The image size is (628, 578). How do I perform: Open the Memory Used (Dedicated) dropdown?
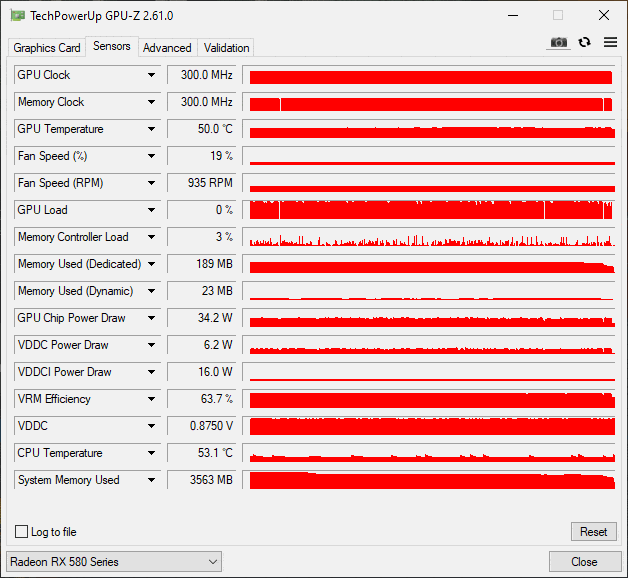151,264
